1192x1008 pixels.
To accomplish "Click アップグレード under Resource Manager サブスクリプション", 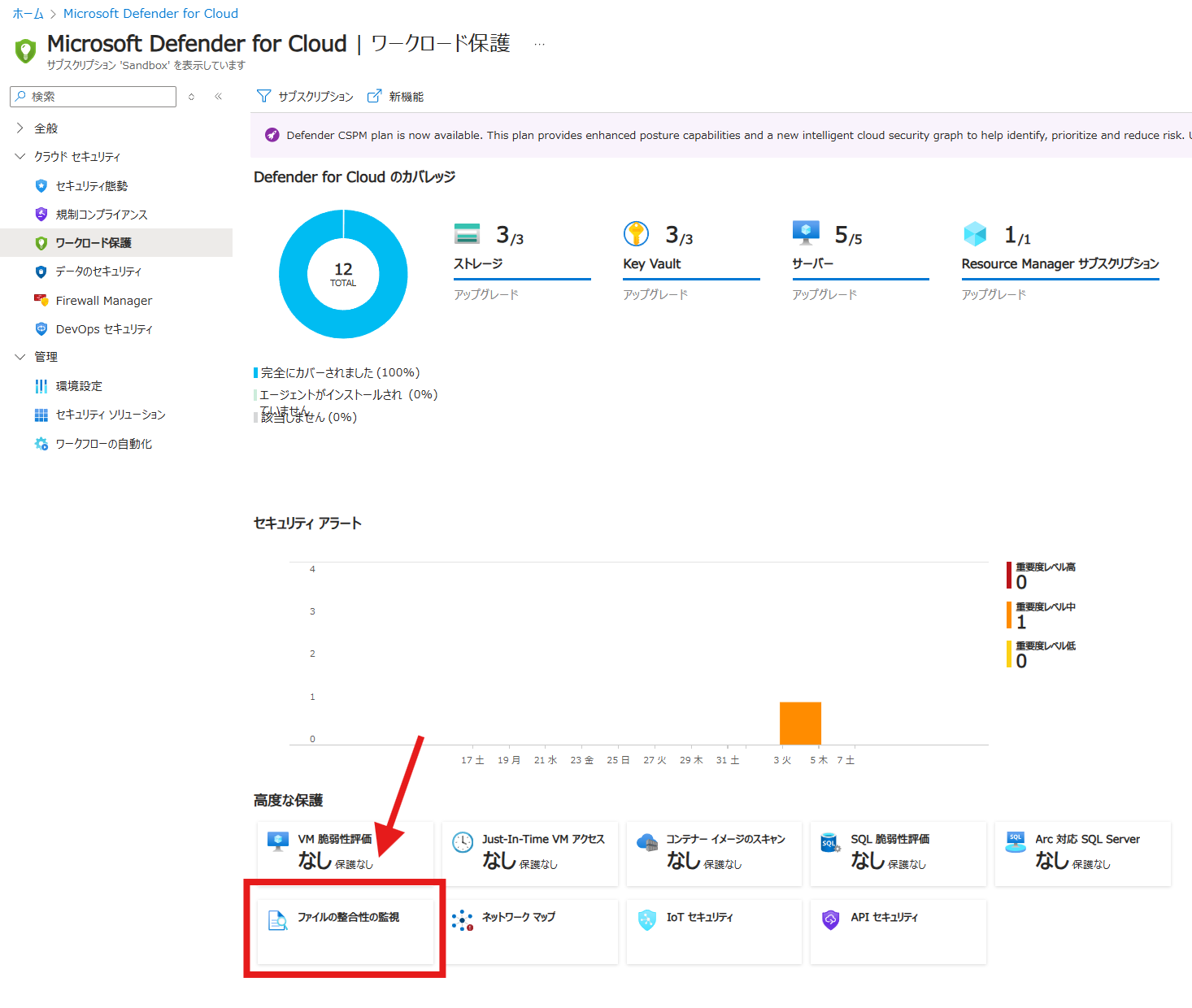I will (994, 294).
